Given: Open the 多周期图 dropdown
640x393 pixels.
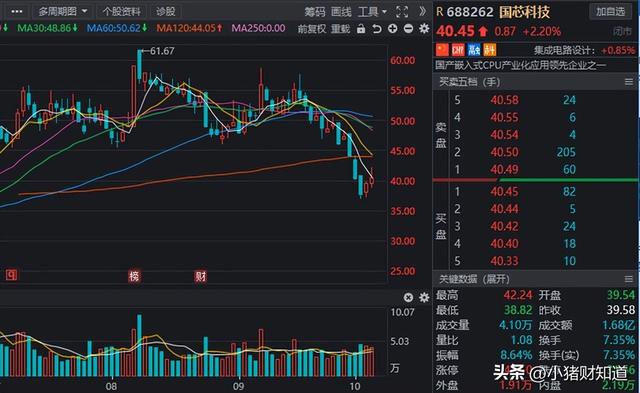Looking at the screenshot, I should coord(63,11).
